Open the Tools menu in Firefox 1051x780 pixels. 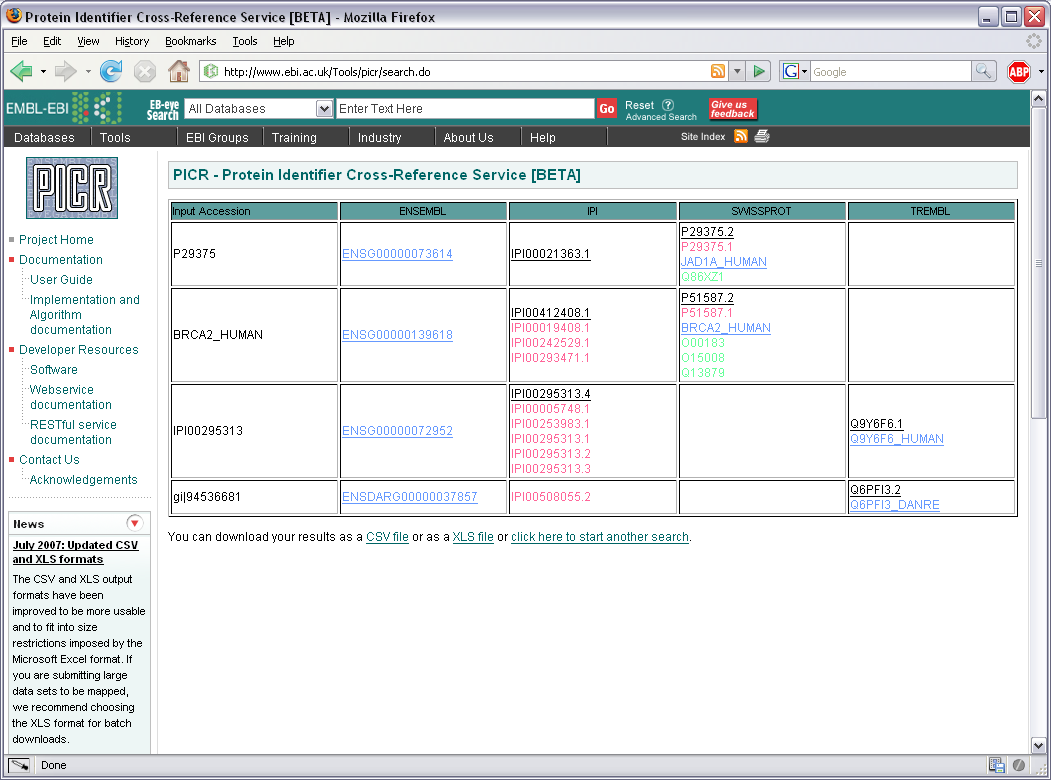click(x=245, y=41)
